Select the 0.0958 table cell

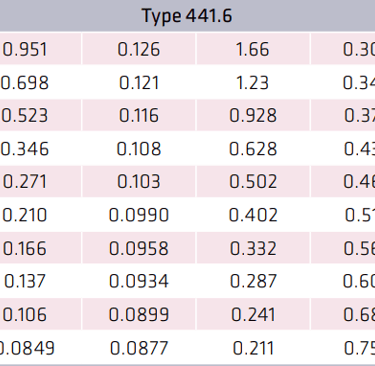(139, 248)
